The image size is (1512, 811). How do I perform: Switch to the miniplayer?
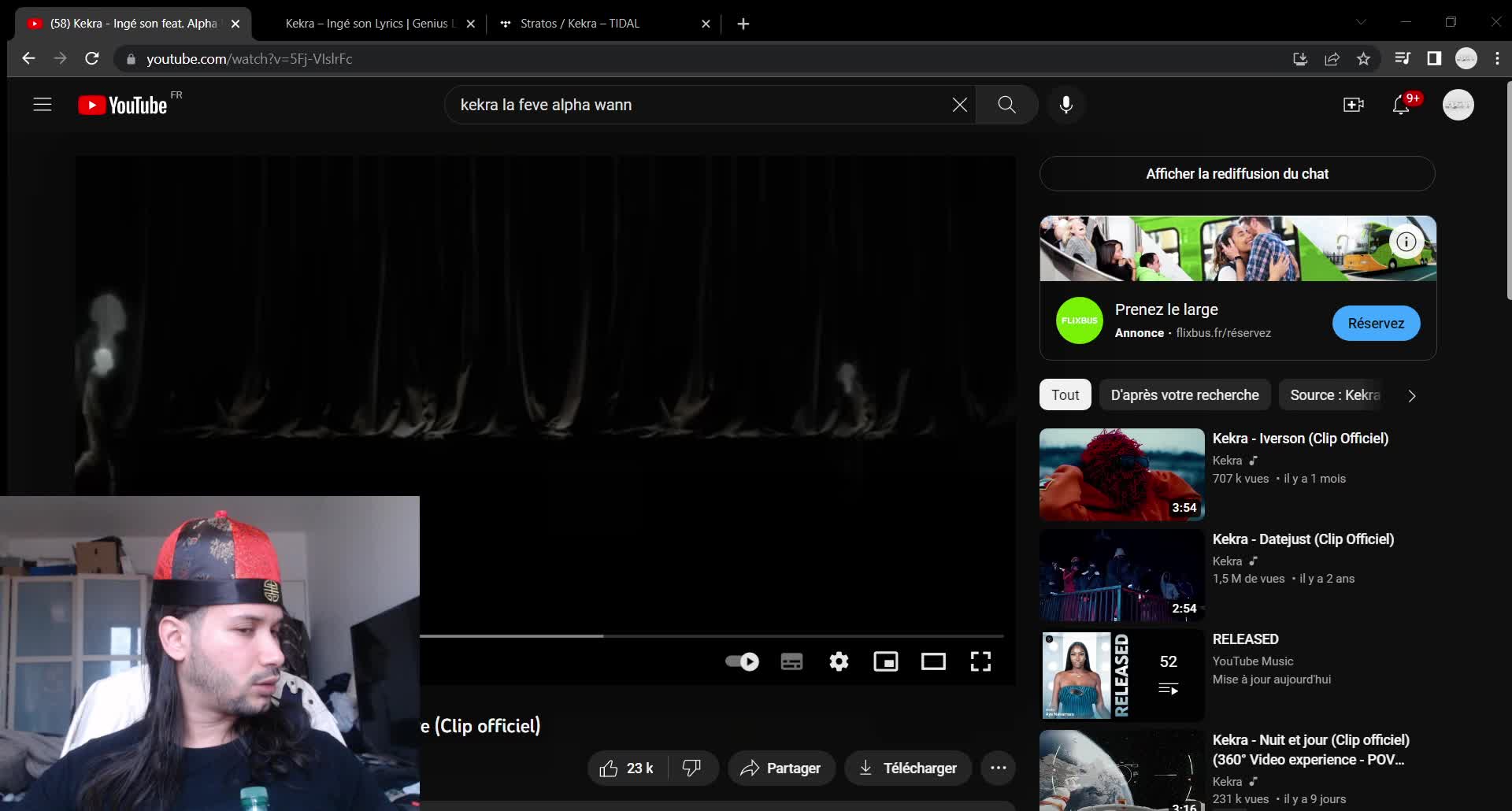886,661
